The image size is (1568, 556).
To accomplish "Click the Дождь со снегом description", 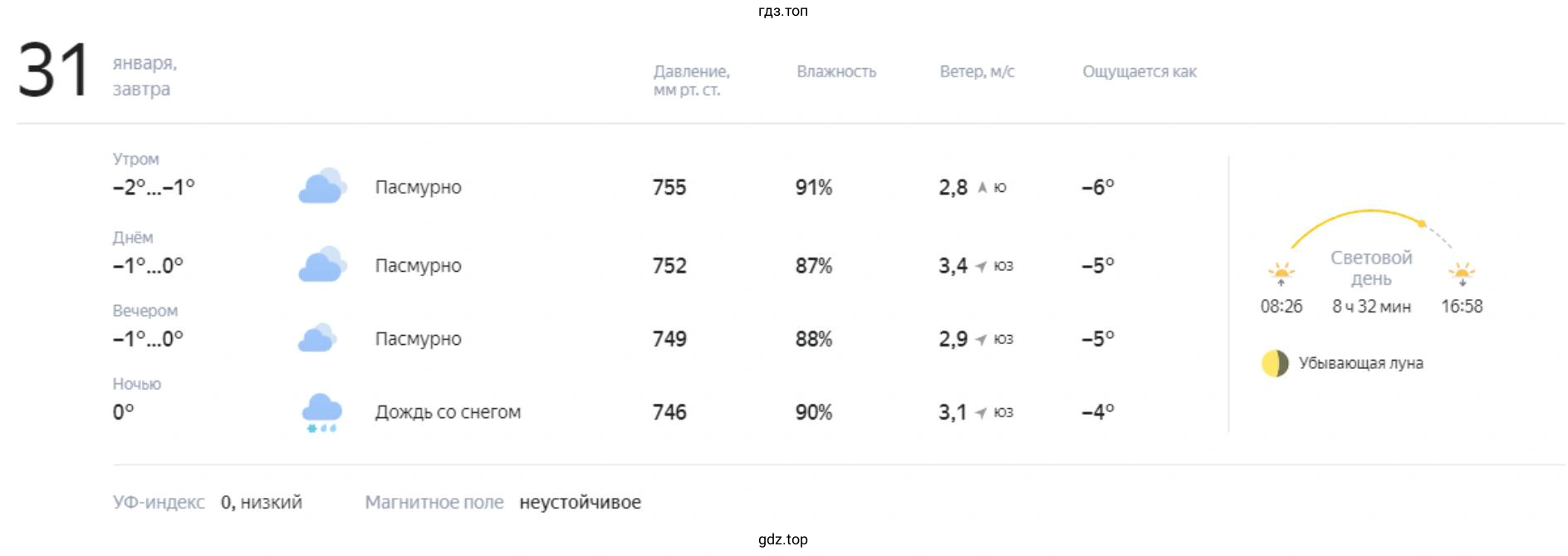I will click(x=448, y=412).
